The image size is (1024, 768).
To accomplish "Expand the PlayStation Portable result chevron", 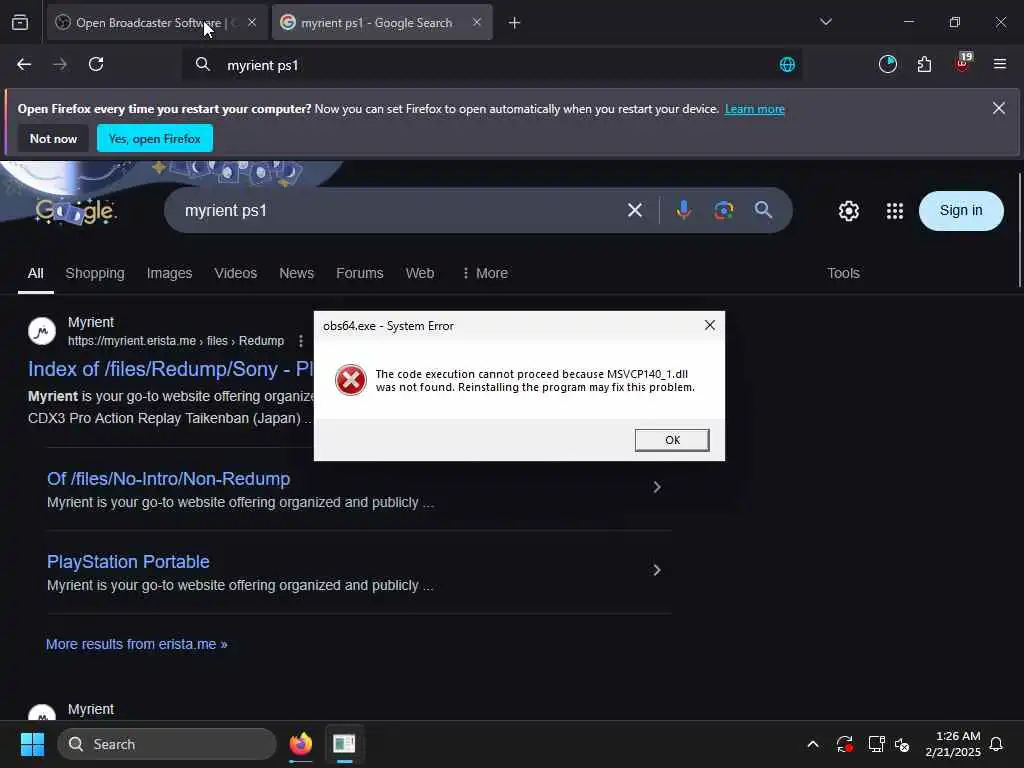I will click(x=656, y=570).
